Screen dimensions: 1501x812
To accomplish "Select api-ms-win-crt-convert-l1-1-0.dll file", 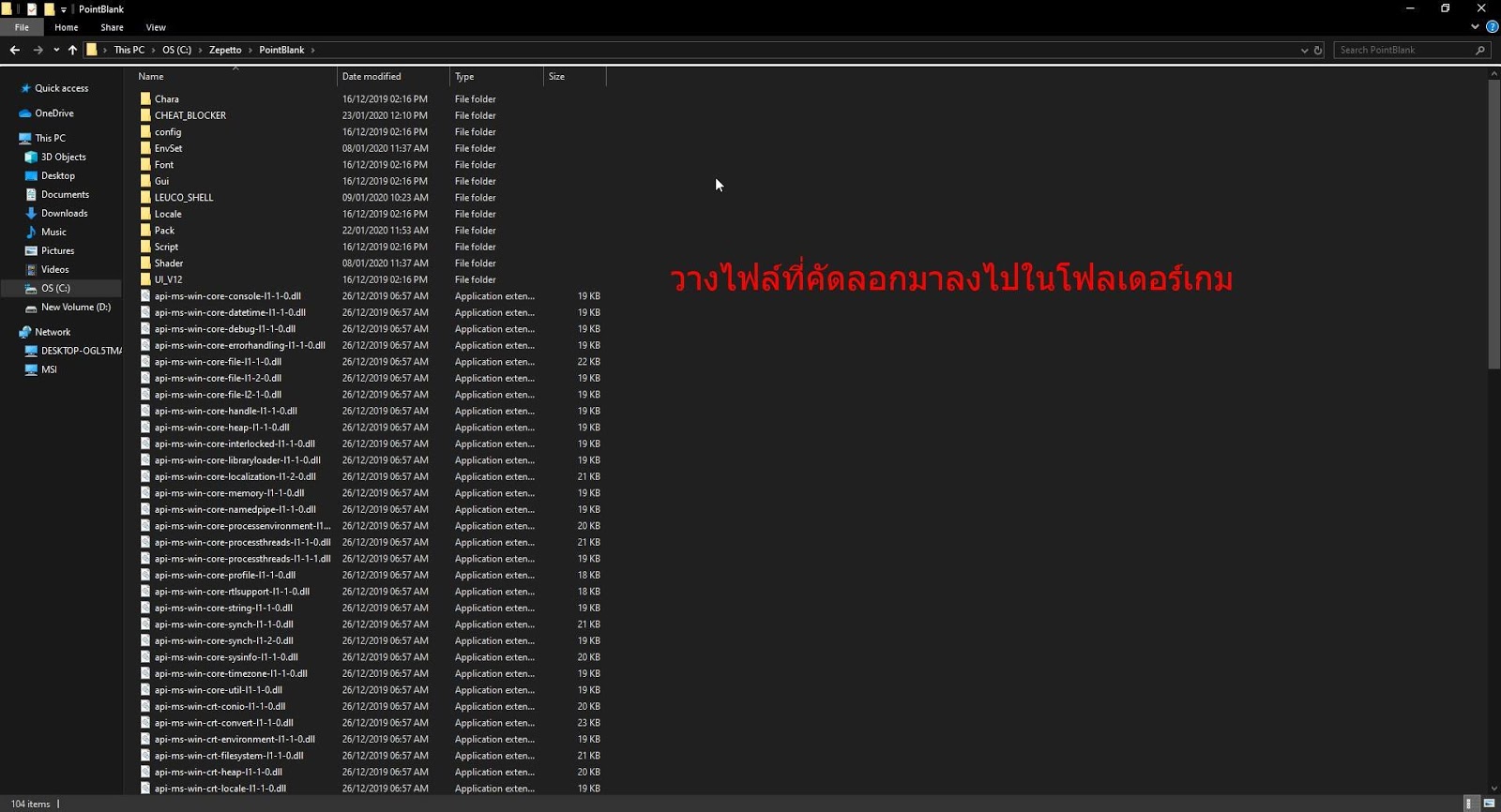I will pyautogui.click(x=224, y=723).
